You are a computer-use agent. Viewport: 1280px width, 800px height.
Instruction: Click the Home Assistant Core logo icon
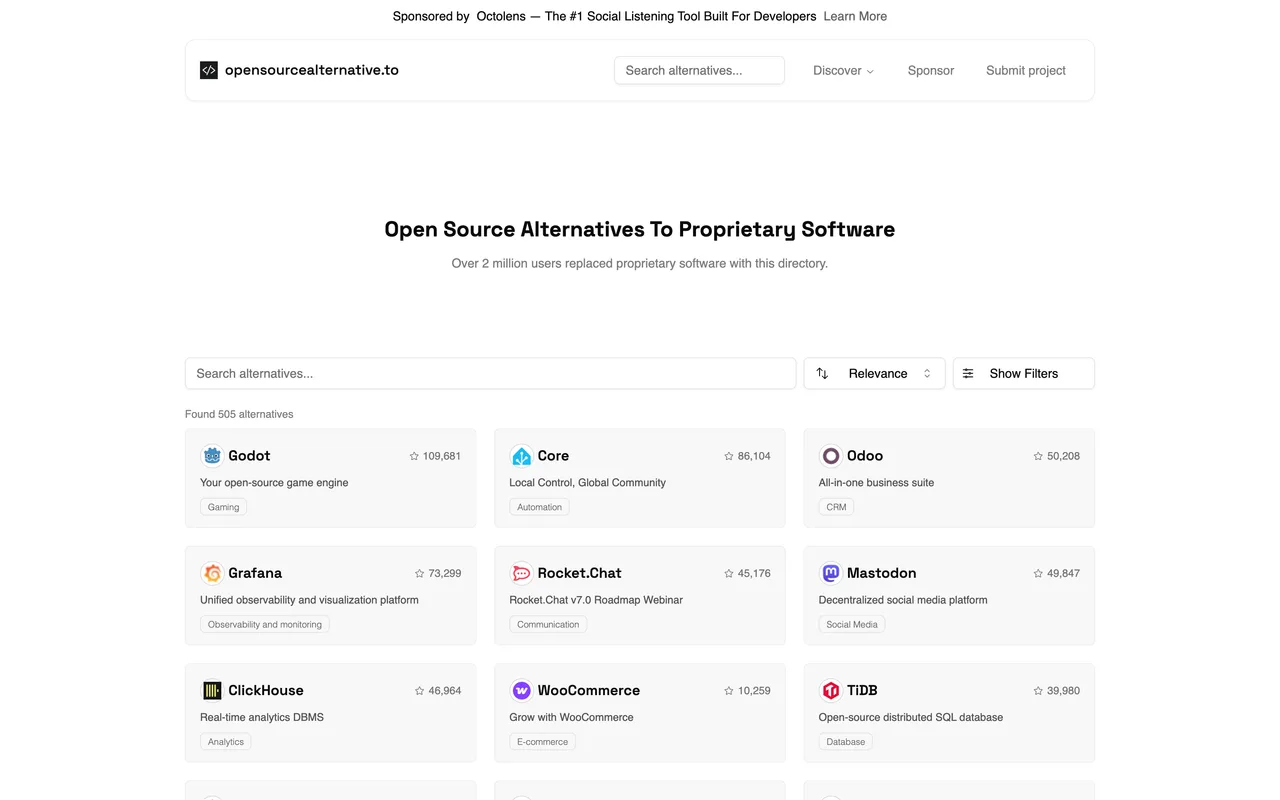(521, 456)
